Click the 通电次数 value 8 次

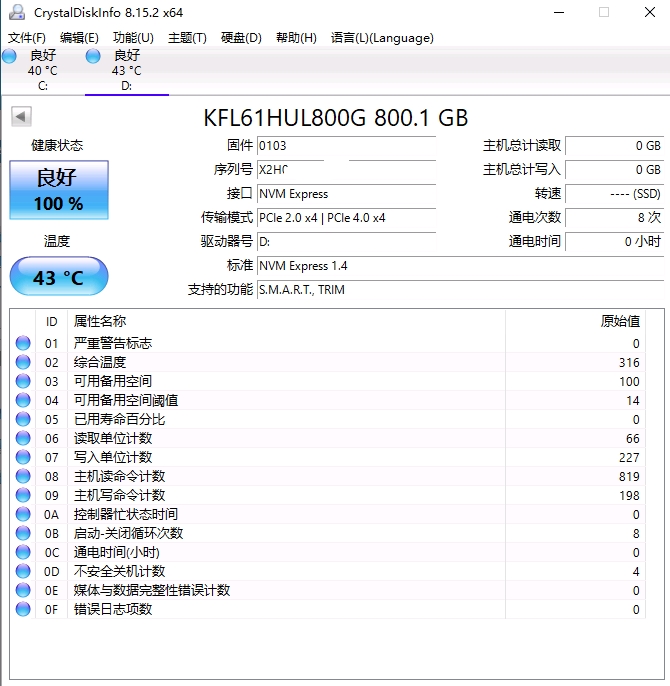[x=614, y=217]
